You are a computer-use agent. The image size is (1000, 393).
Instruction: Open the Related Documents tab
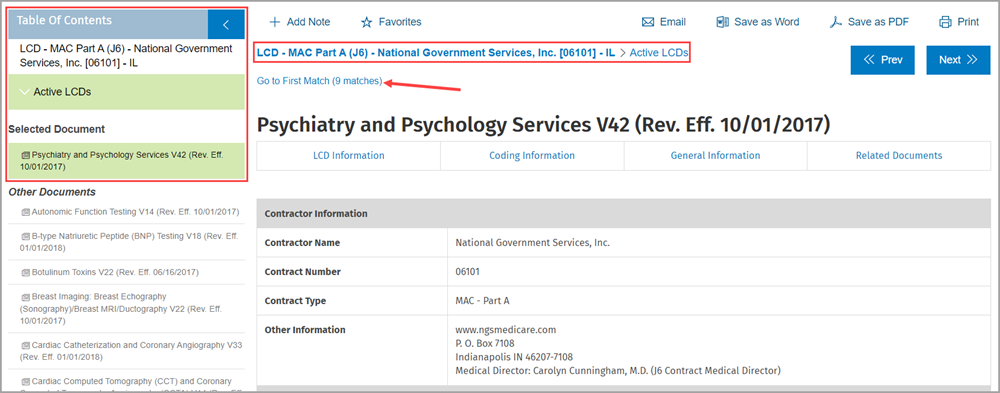pyautogui.click(x=899, y=156)
